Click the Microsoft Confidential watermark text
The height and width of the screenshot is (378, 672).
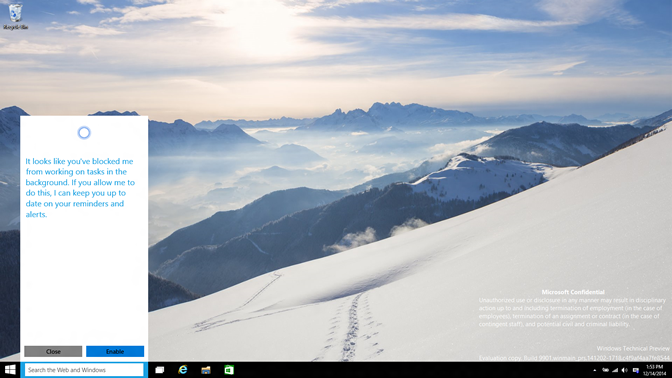tap(573, 292)
